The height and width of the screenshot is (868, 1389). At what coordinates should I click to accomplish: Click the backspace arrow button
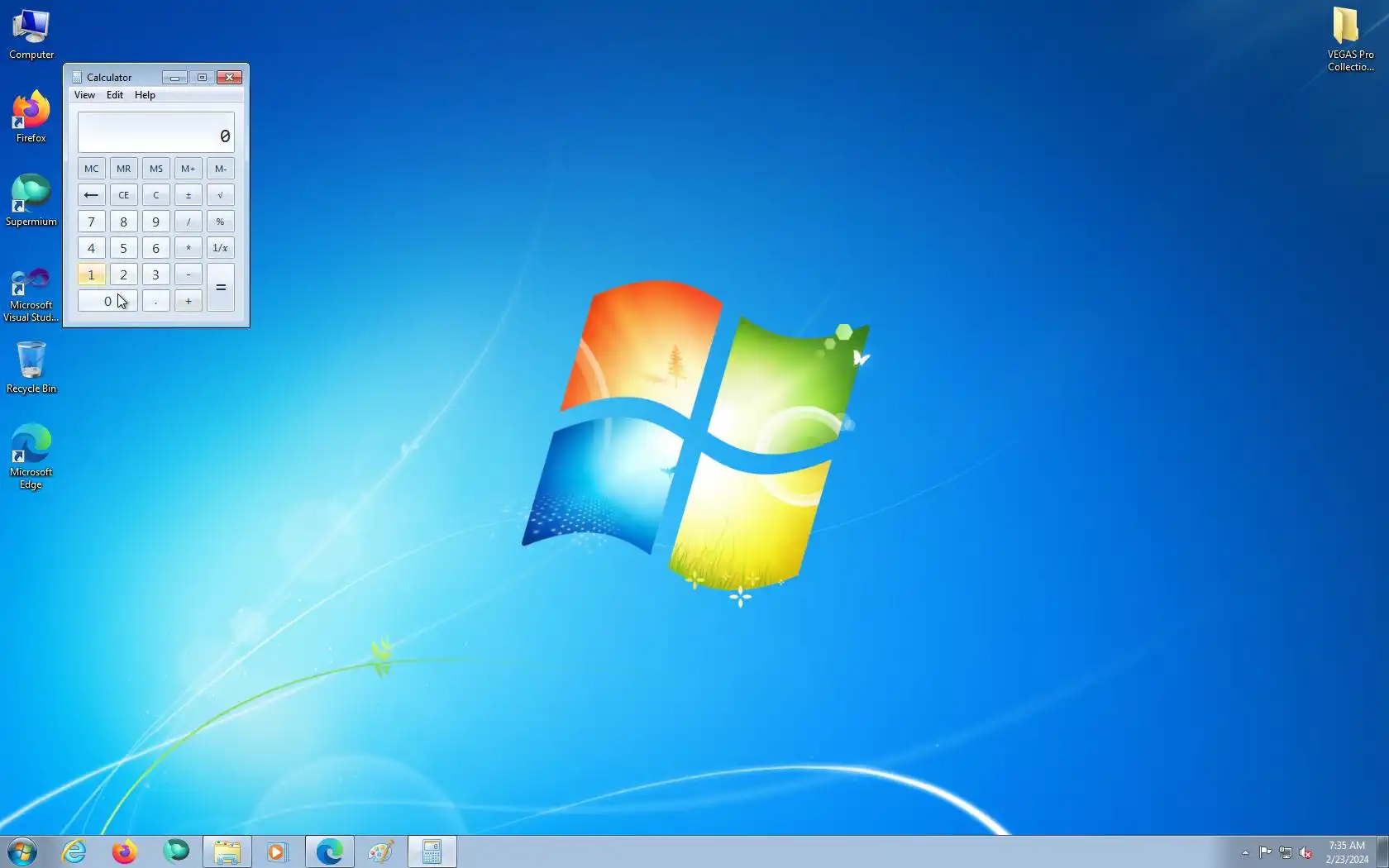click(91, 195)
